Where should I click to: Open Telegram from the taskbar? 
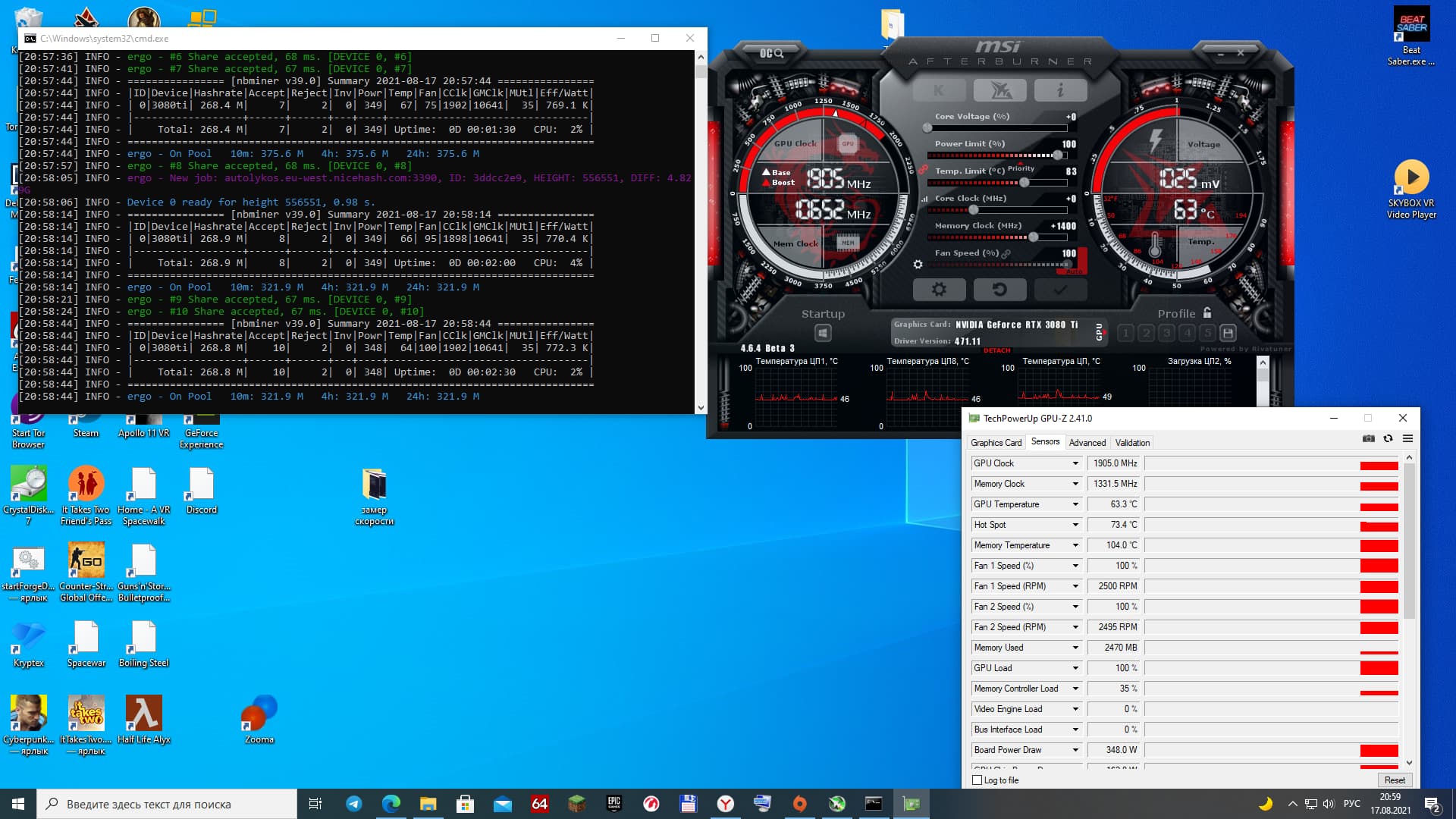click(x=353, y=804)
